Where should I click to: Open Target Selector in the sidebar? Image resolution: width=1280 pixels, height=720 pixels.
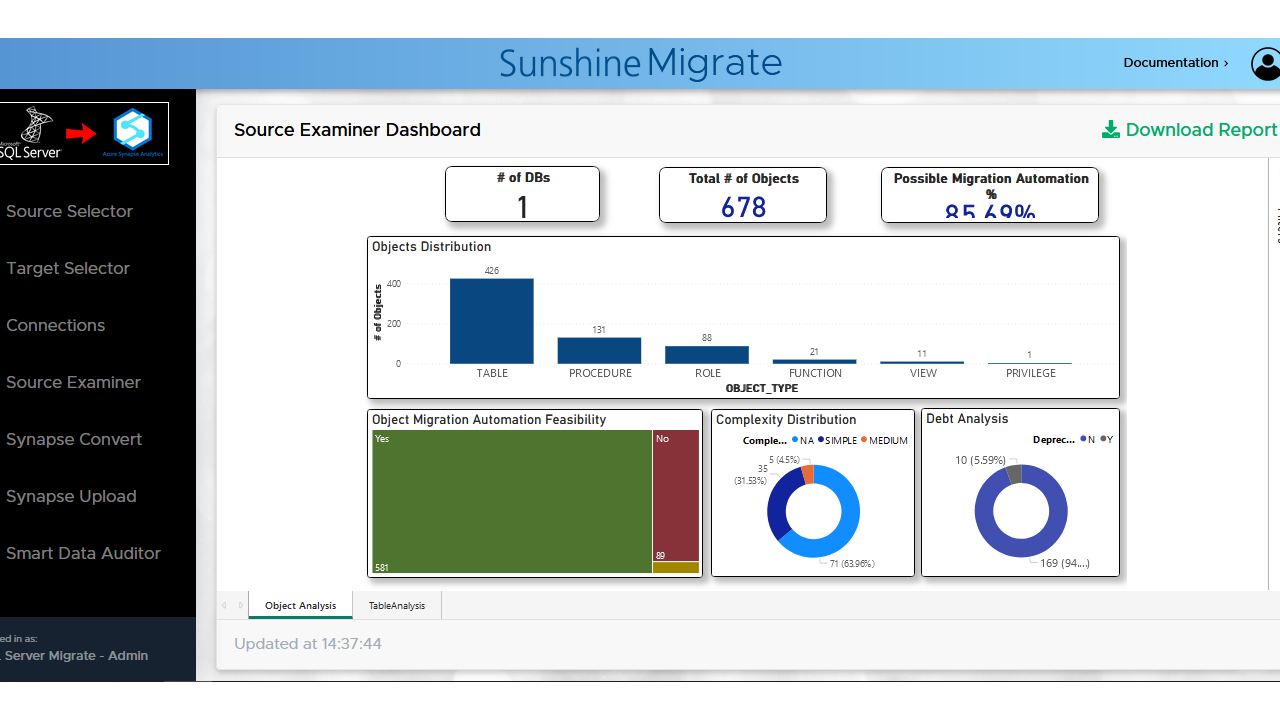click(x=68, y=268)
